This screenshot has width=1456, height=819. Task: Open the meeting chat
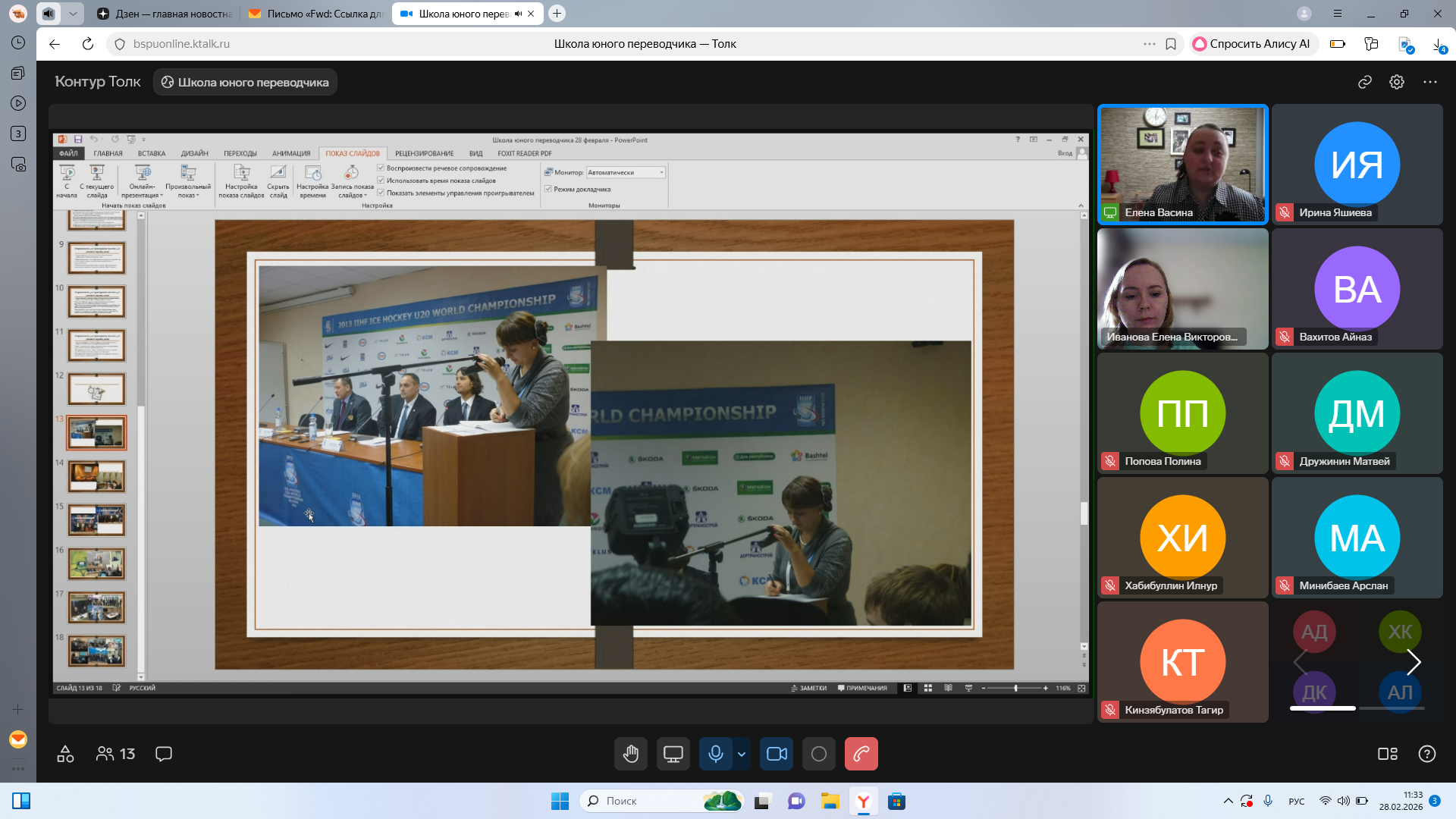pos(164,754)
